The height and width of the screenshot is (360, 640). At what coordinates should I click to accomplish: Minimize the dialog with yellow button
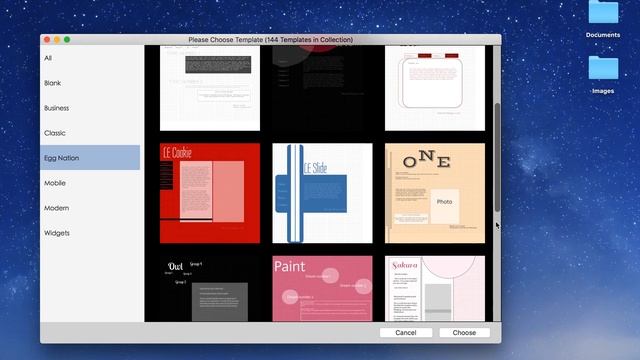coord(57,40)
